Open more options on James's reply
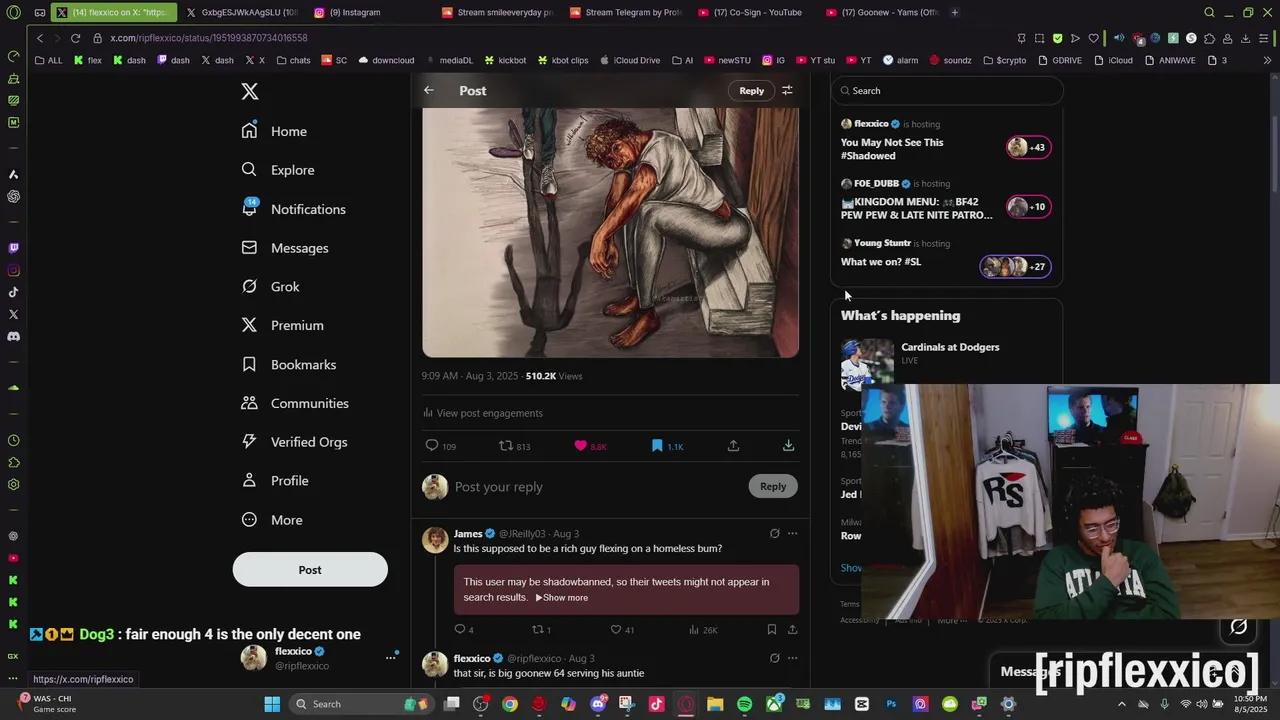Image resolution: width=1280 pixels, height=720 pixels. [x=792, y=534]
